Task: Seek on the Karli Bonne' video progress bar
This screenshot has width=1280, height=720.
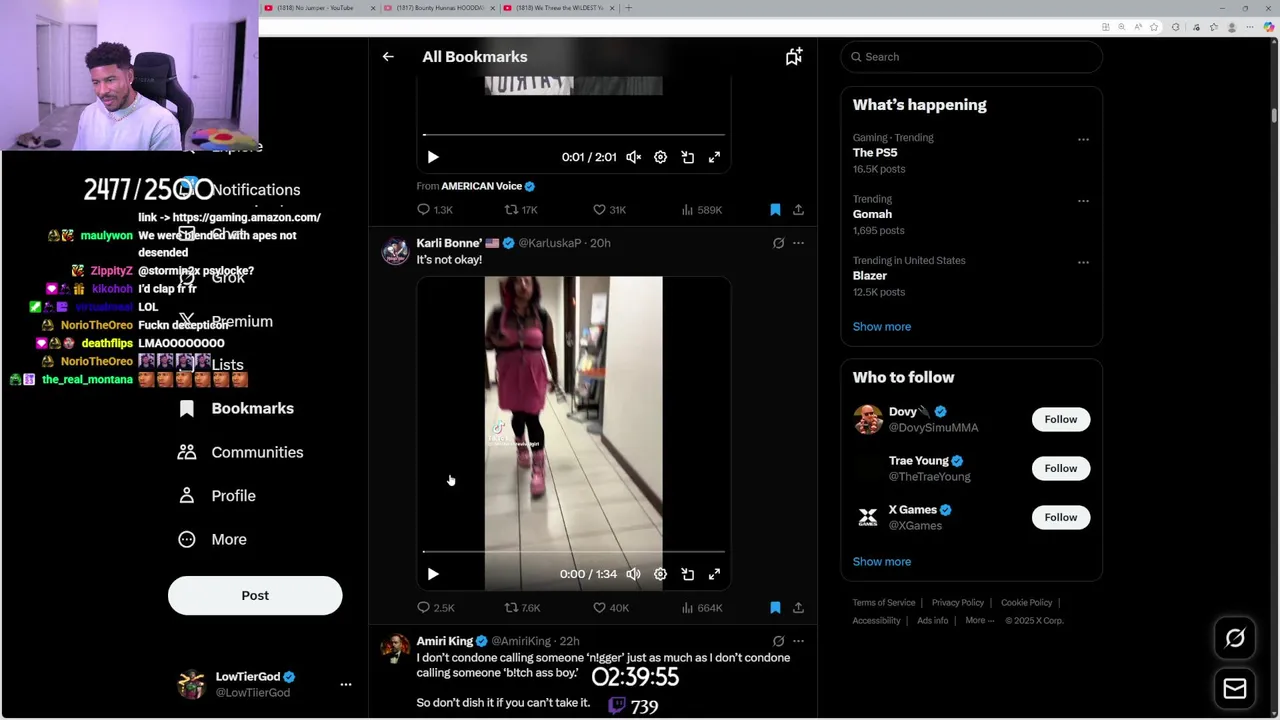Action: tap(573, 551)
